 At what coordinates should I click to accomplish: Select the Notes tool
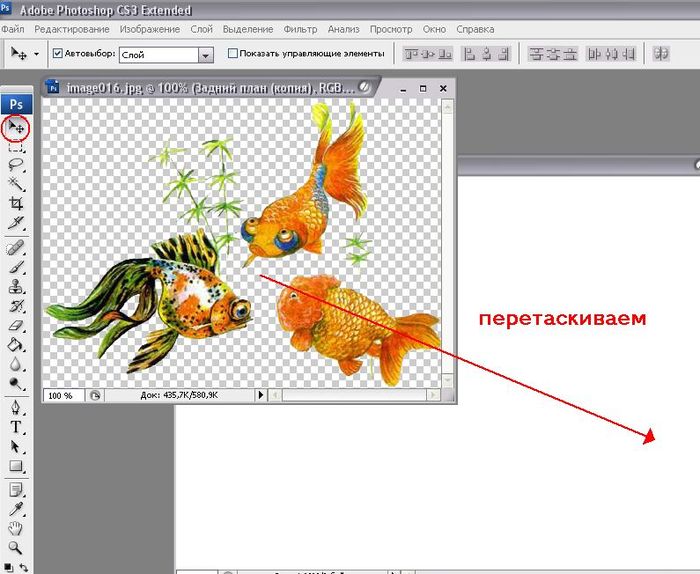click(16, 490)
